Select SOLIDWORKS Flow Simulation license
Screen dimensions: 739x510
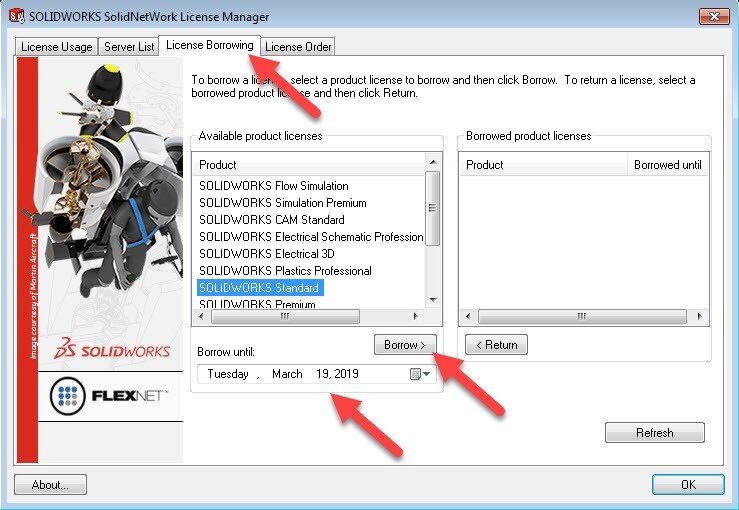coord(274,186)
